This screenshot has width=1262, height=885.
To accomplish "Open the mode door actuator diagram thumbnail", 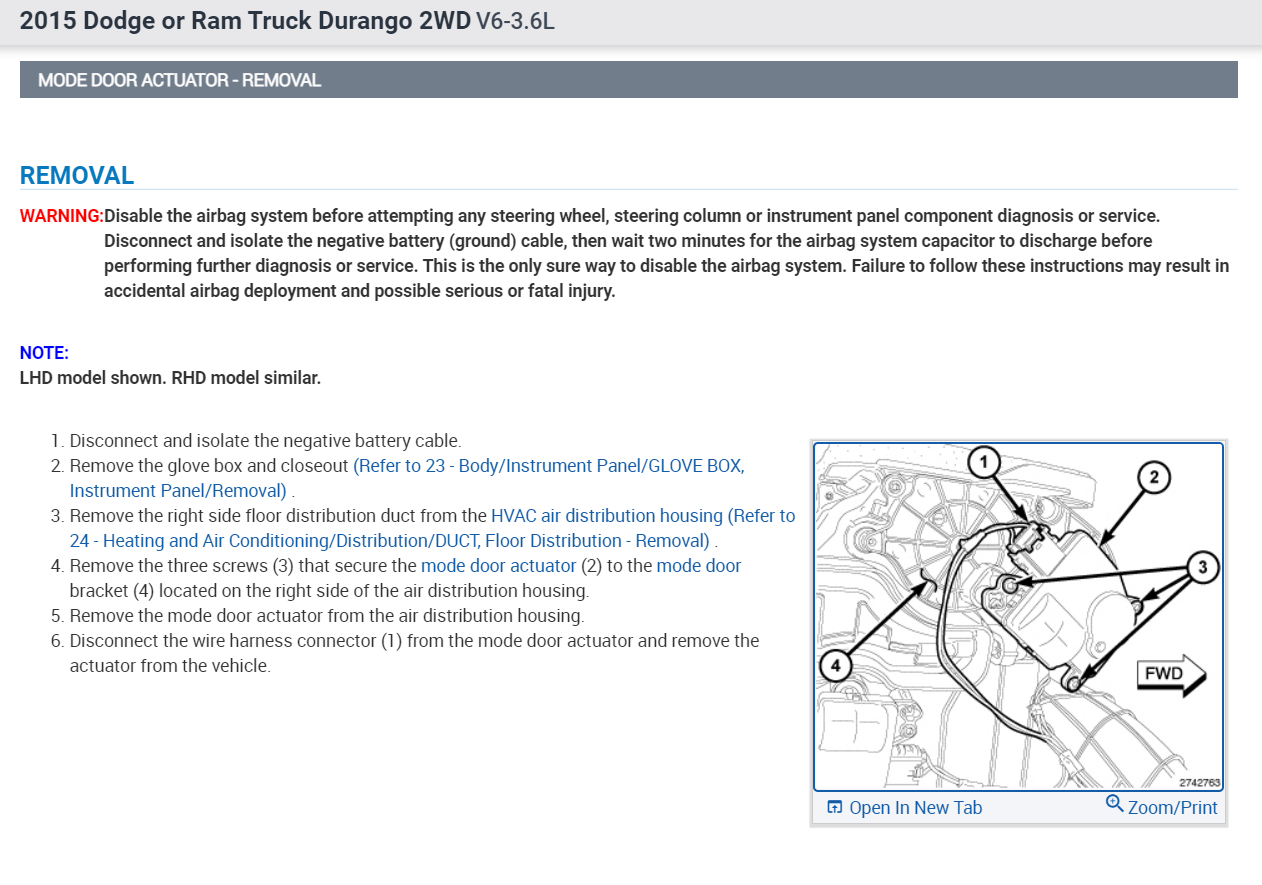I will 1018,617.
